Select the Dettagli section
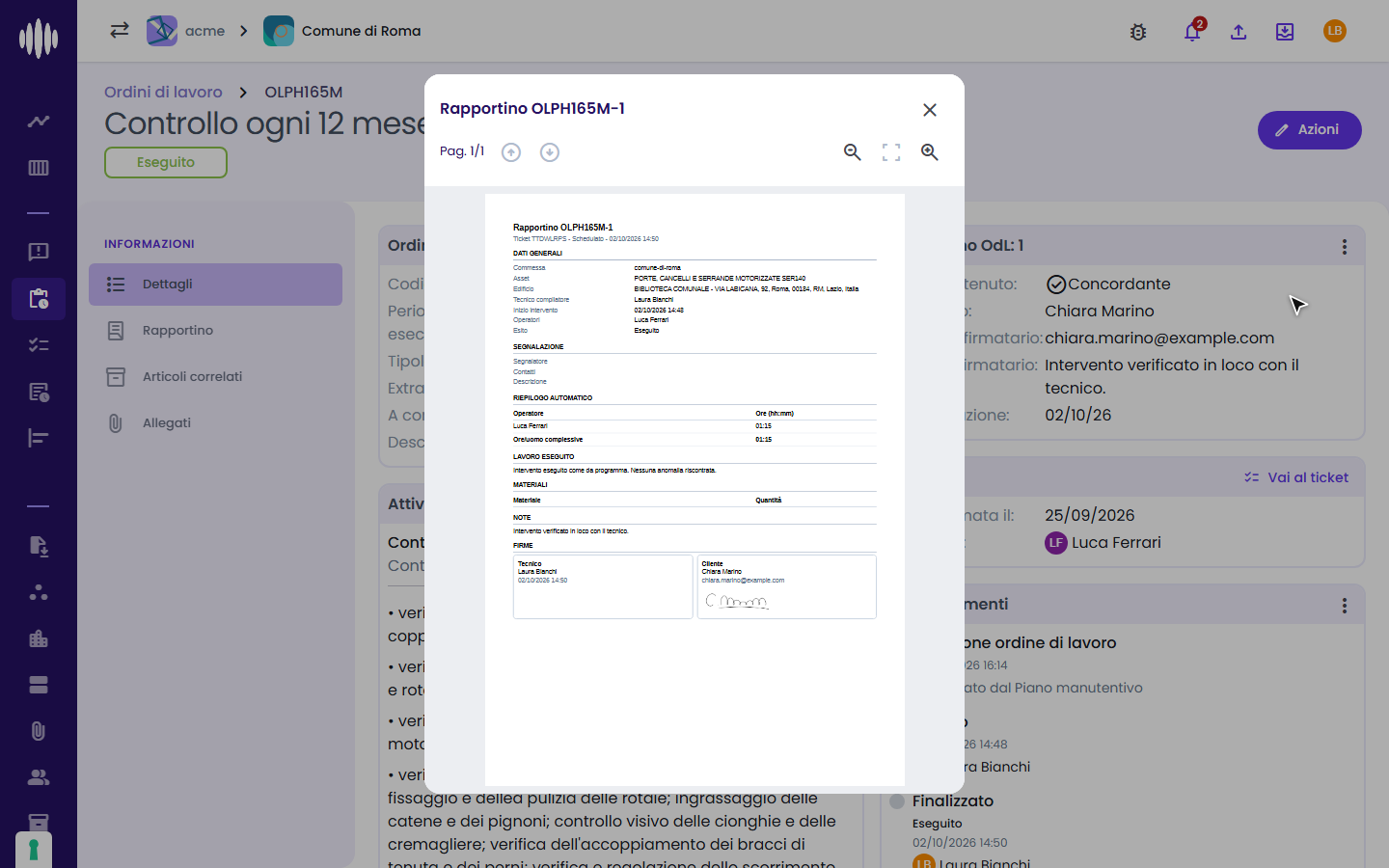 (x=215, y=285)
